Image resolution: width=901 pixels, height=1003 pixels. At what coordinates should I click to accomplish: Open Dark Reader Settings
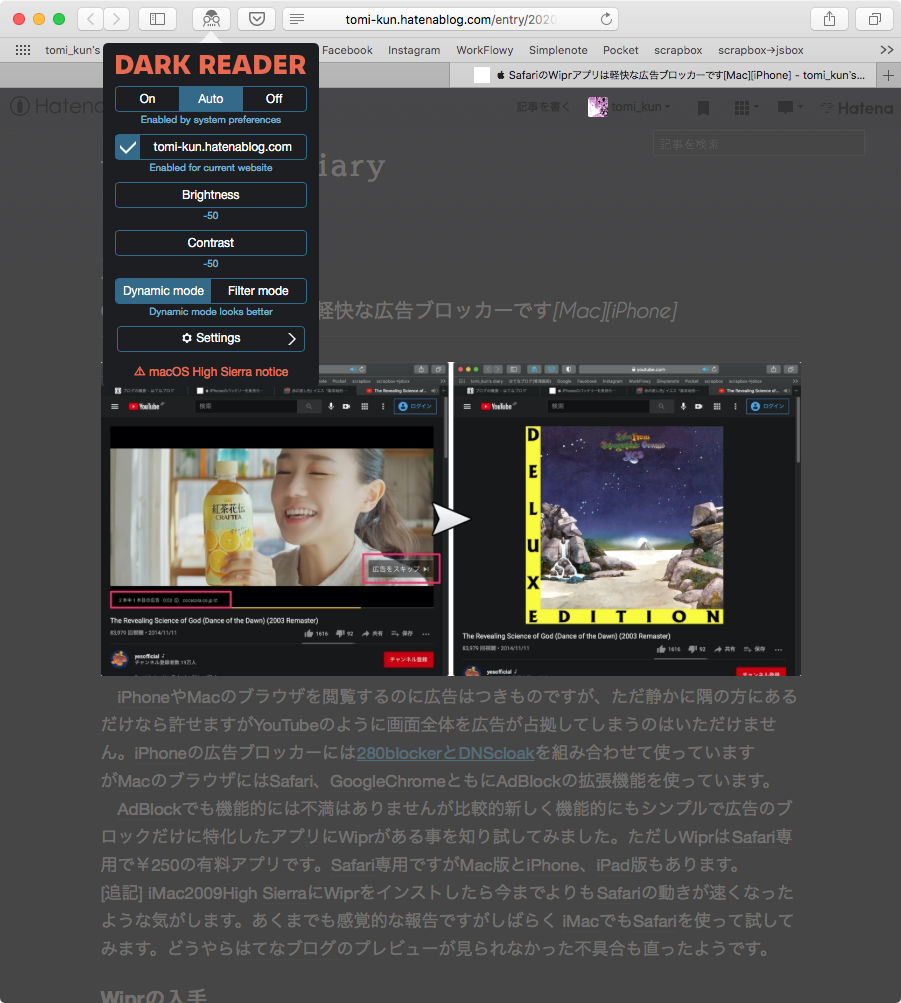coord(210,338)
